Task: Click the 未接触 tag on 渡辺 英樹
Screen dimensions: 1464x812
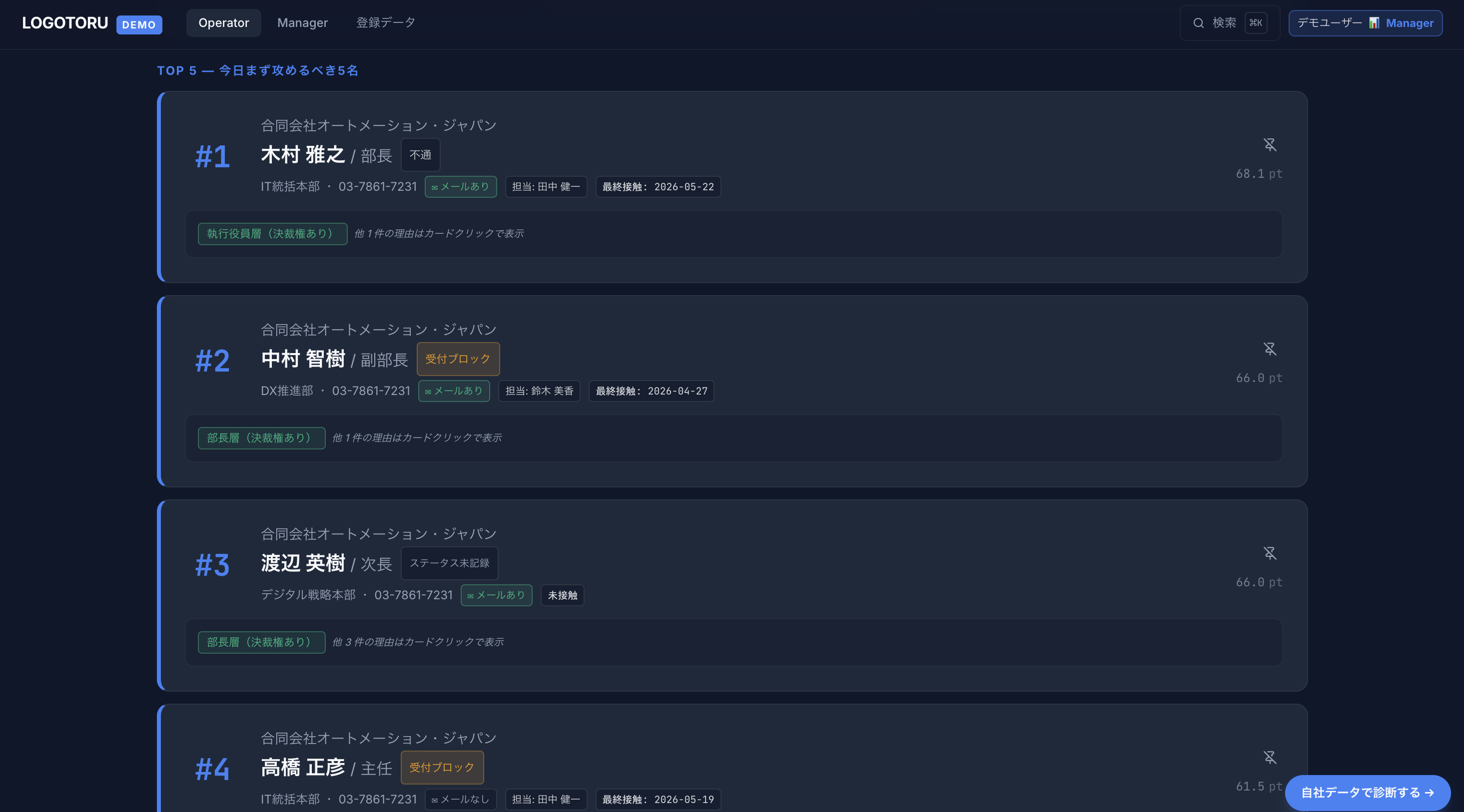Action: [562, 595]
